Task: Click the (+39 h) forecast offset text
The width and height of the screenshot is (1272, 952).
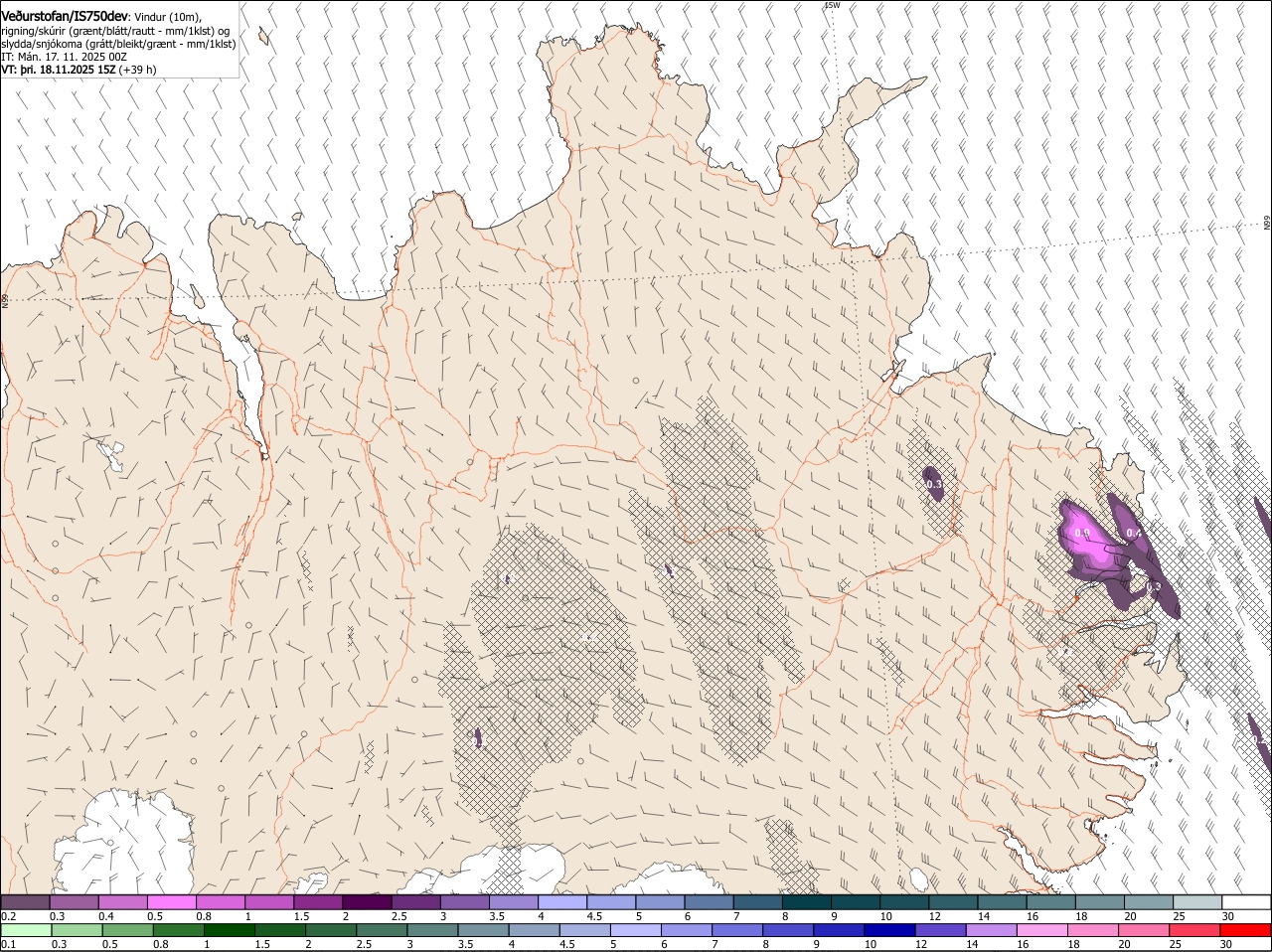Action: (x=137, y=70)
